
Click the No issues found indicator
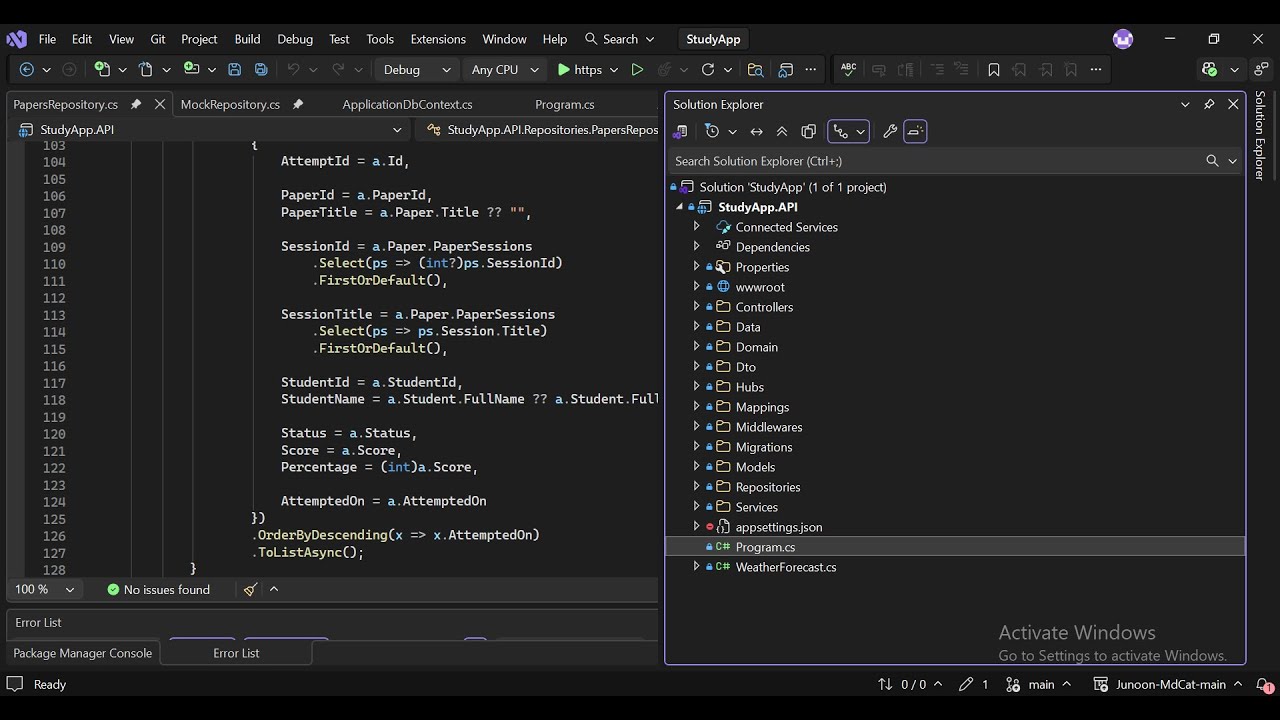(159, 590)
